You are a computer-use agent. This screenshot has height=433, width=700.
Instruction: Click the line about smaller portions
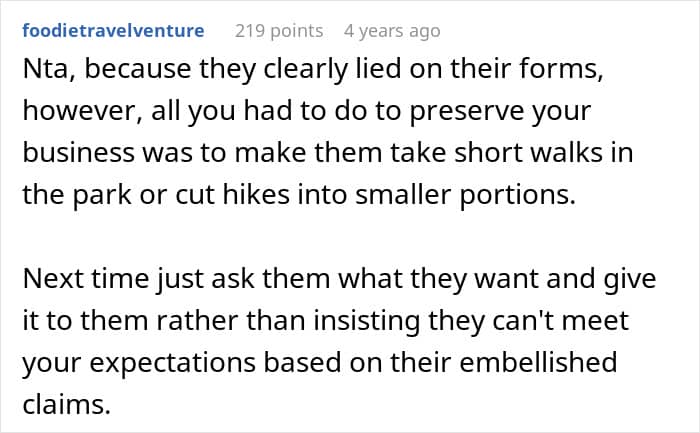(299, 195)
